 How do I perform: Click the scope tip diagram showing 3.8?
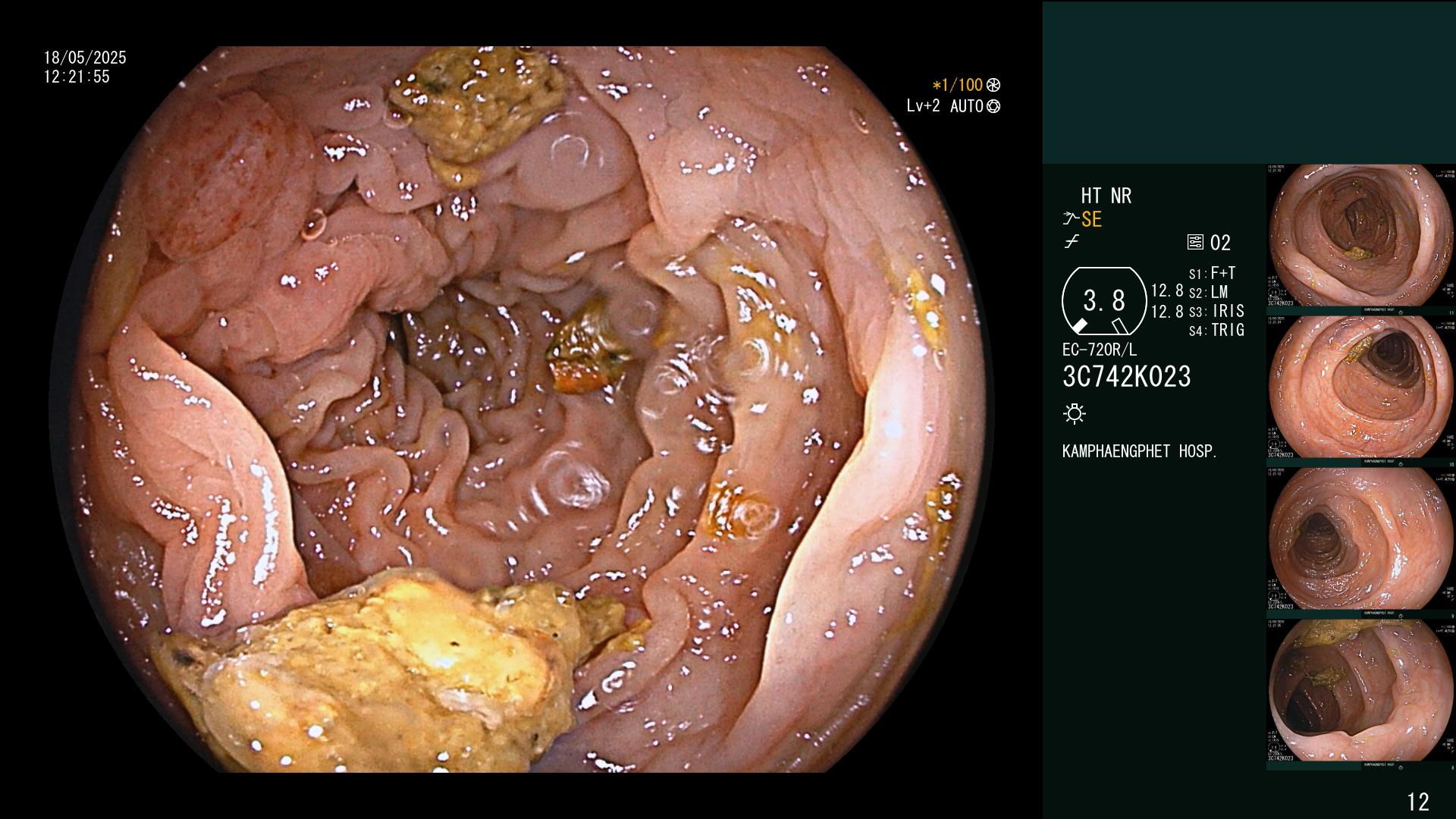click(1103, 302)
